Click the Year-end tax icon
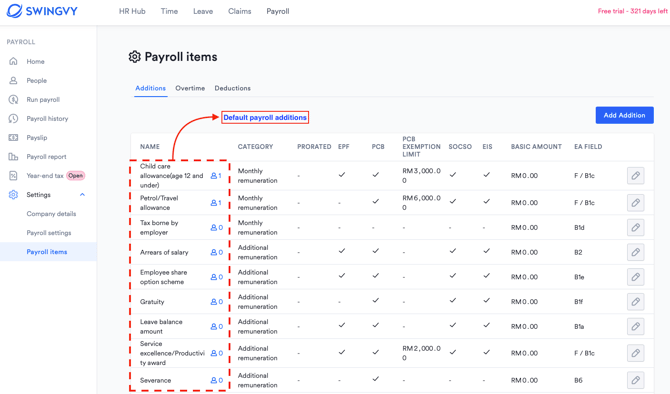Viewport: 670px width, 394px height. (13, 176)
